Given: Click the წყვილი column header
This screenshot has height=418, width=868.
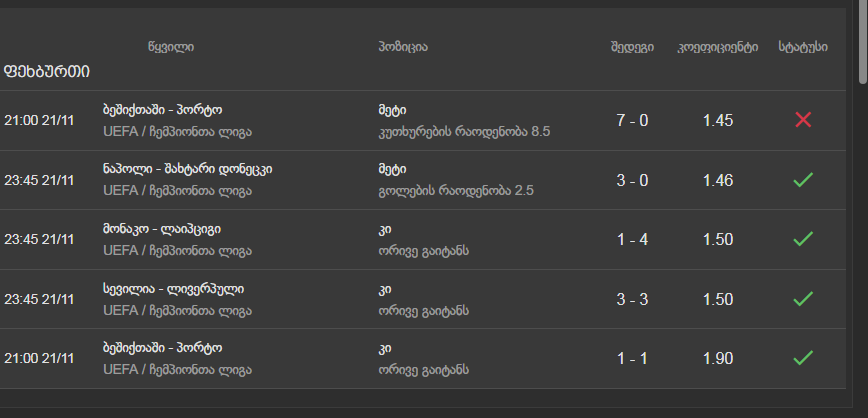Looking at the screenshot, I should pos(170,47).
